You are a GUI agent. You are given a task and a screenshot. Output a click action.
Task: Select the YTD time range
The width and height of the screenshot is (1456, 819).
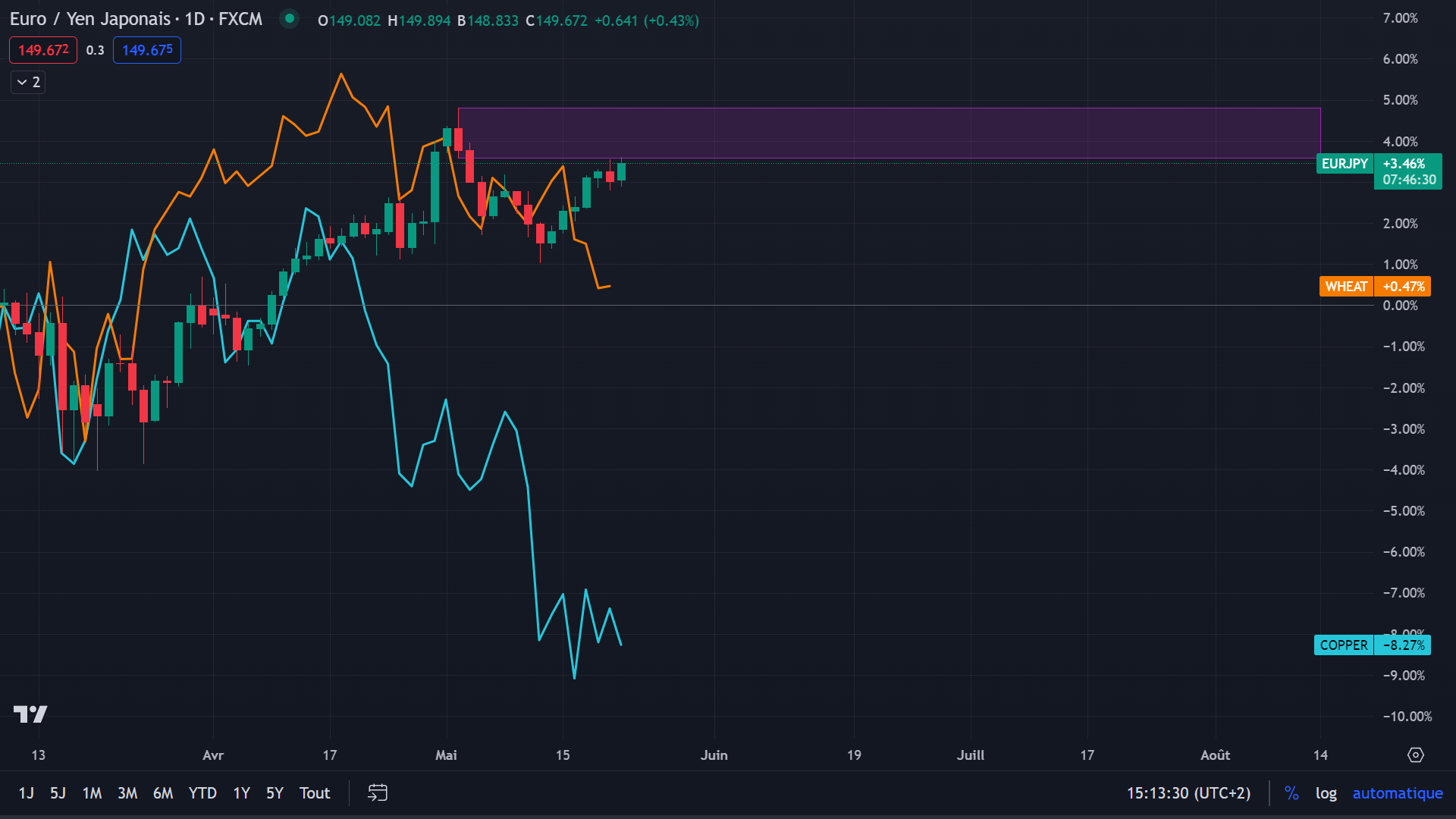point(202,793)
